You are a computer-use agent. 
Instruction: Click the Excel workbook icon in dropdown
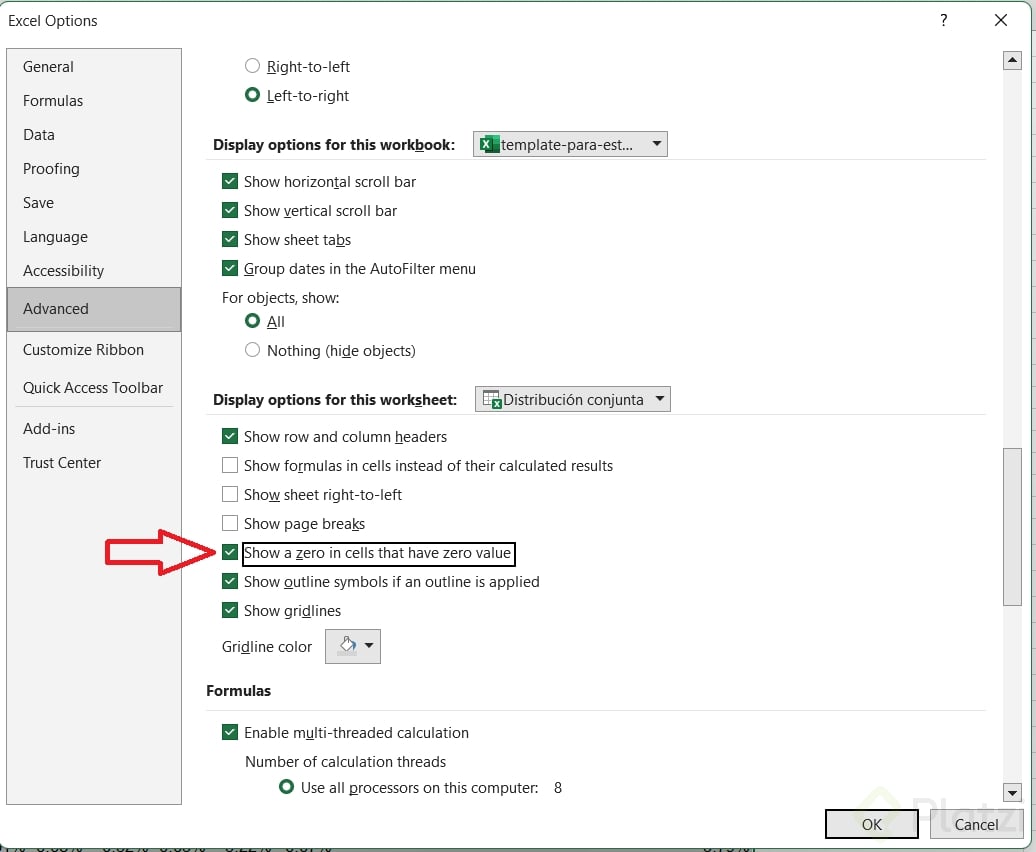point(489,144)
